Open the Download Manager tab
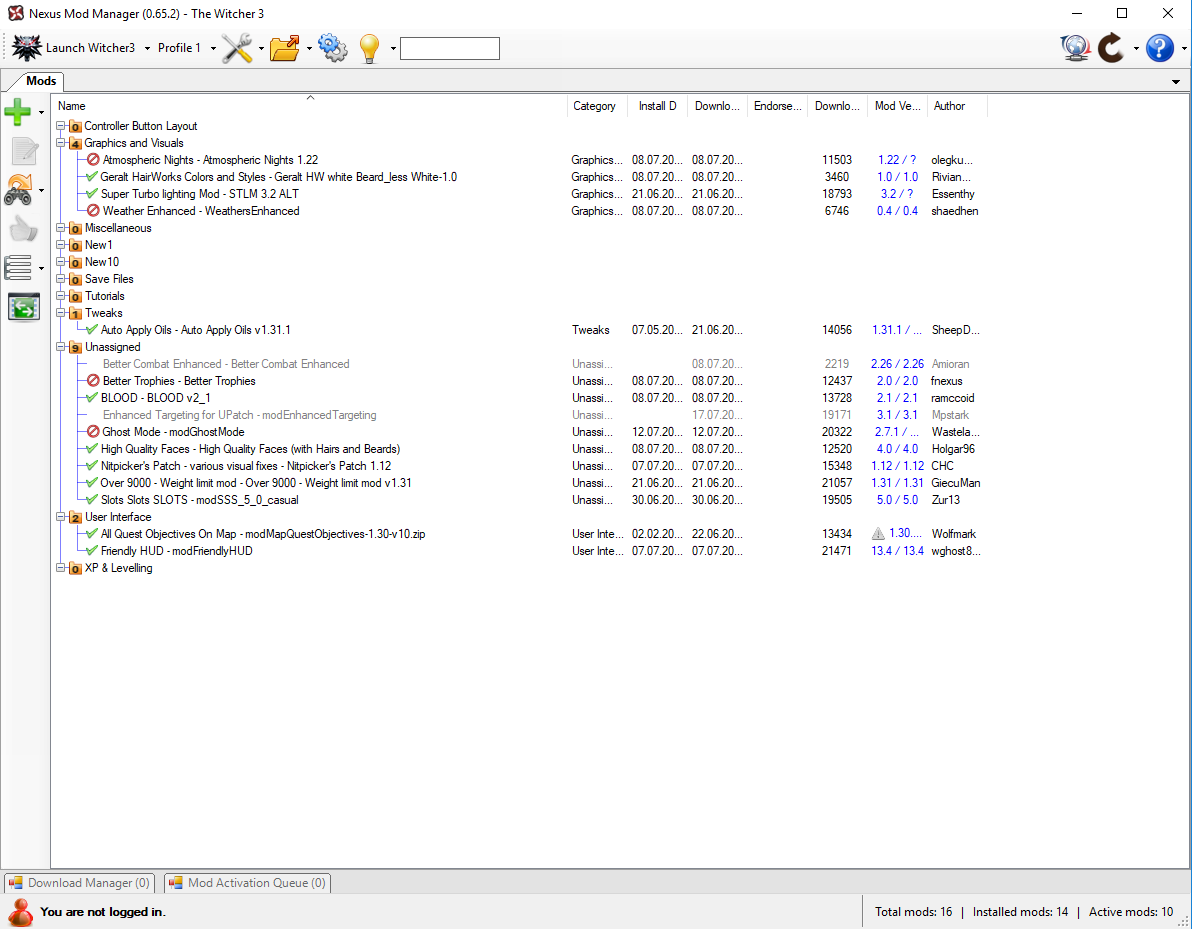Image resolution: width=1192 pixels, height=929 pixels. pyautogui.click(x=80, y=883)
